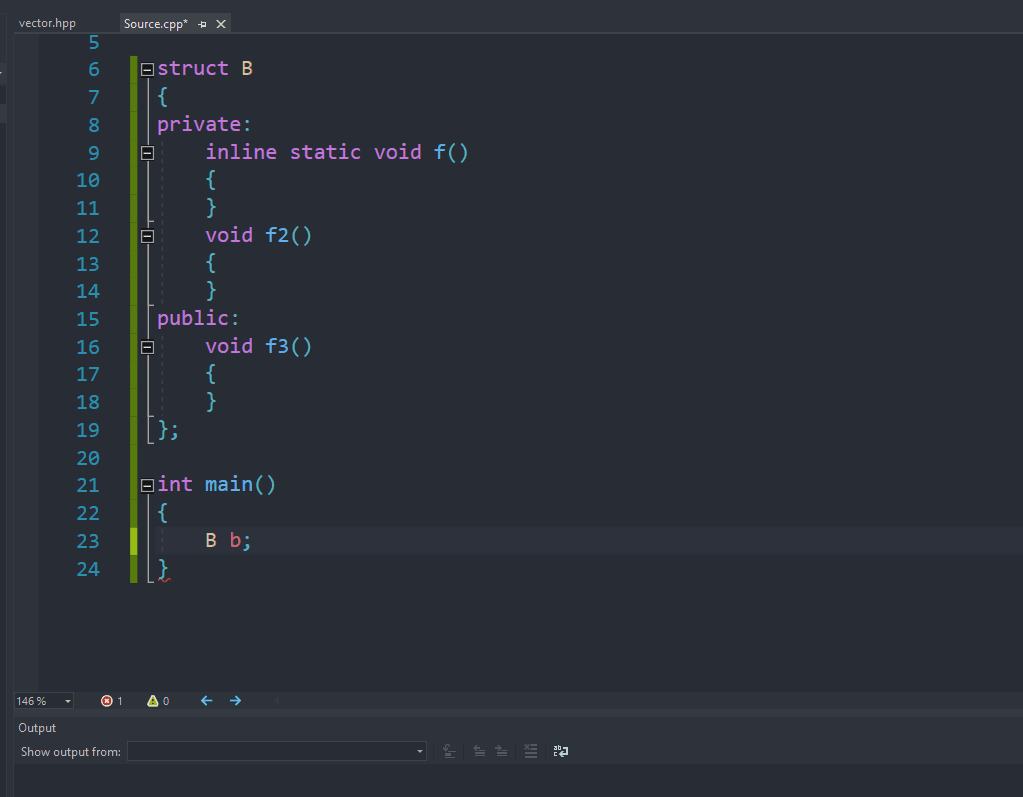This screenshot has height=797, width=1023.
Task: Click line number 23 in gutter
Action: 88,541
